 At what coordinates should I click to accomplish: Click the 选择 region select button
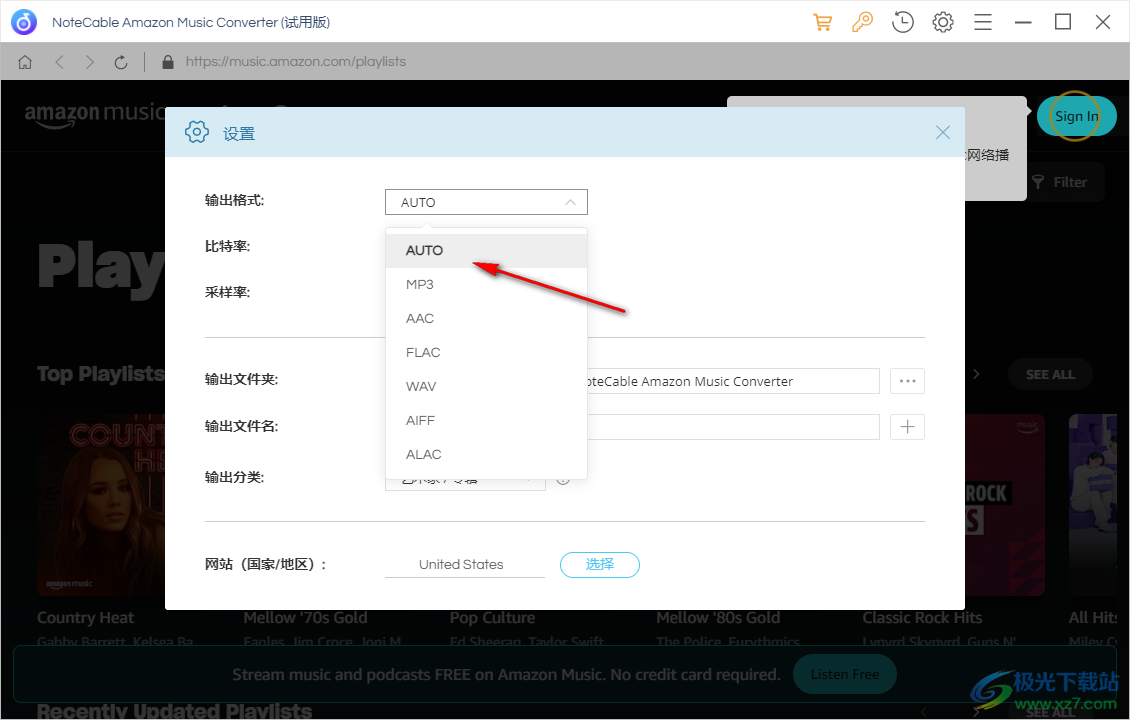600,564
